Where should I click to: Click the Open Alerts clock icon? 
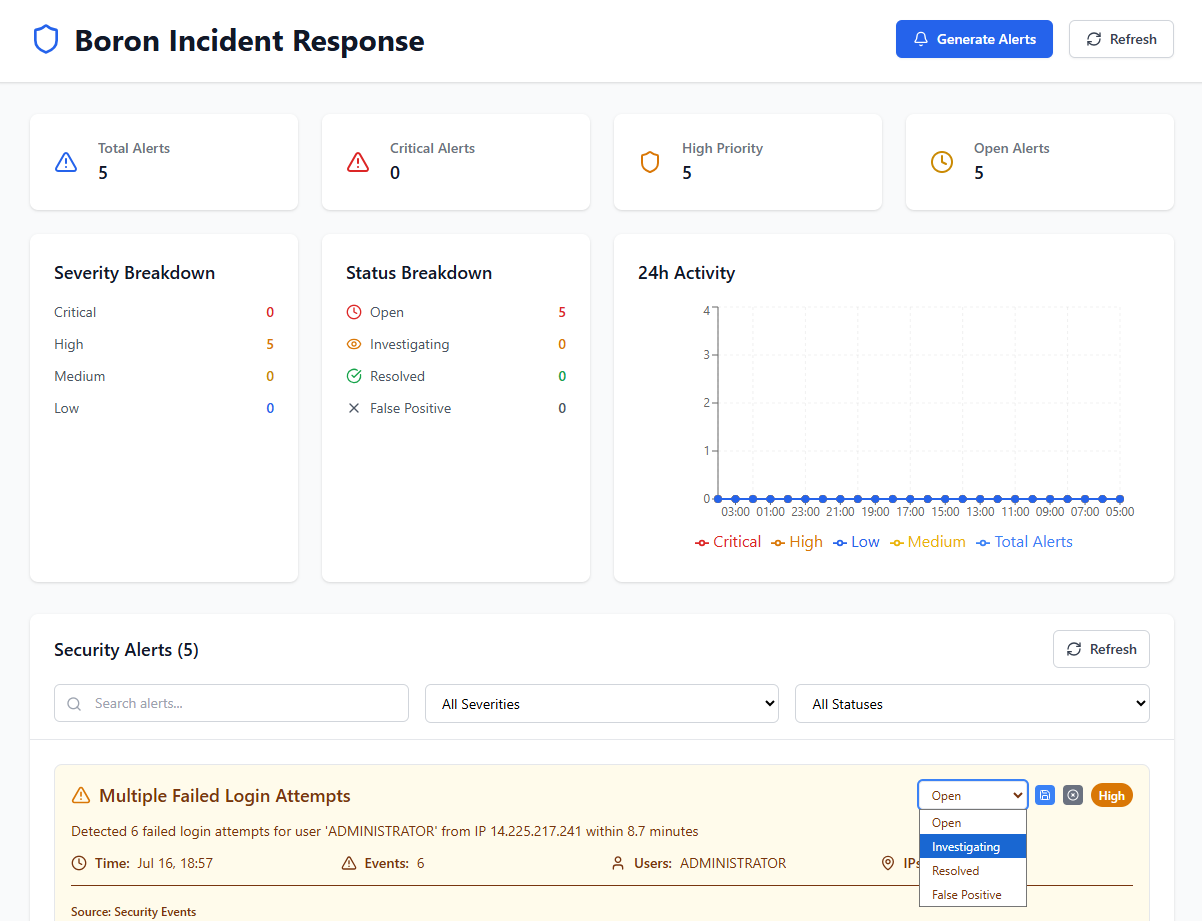[942, 162]
